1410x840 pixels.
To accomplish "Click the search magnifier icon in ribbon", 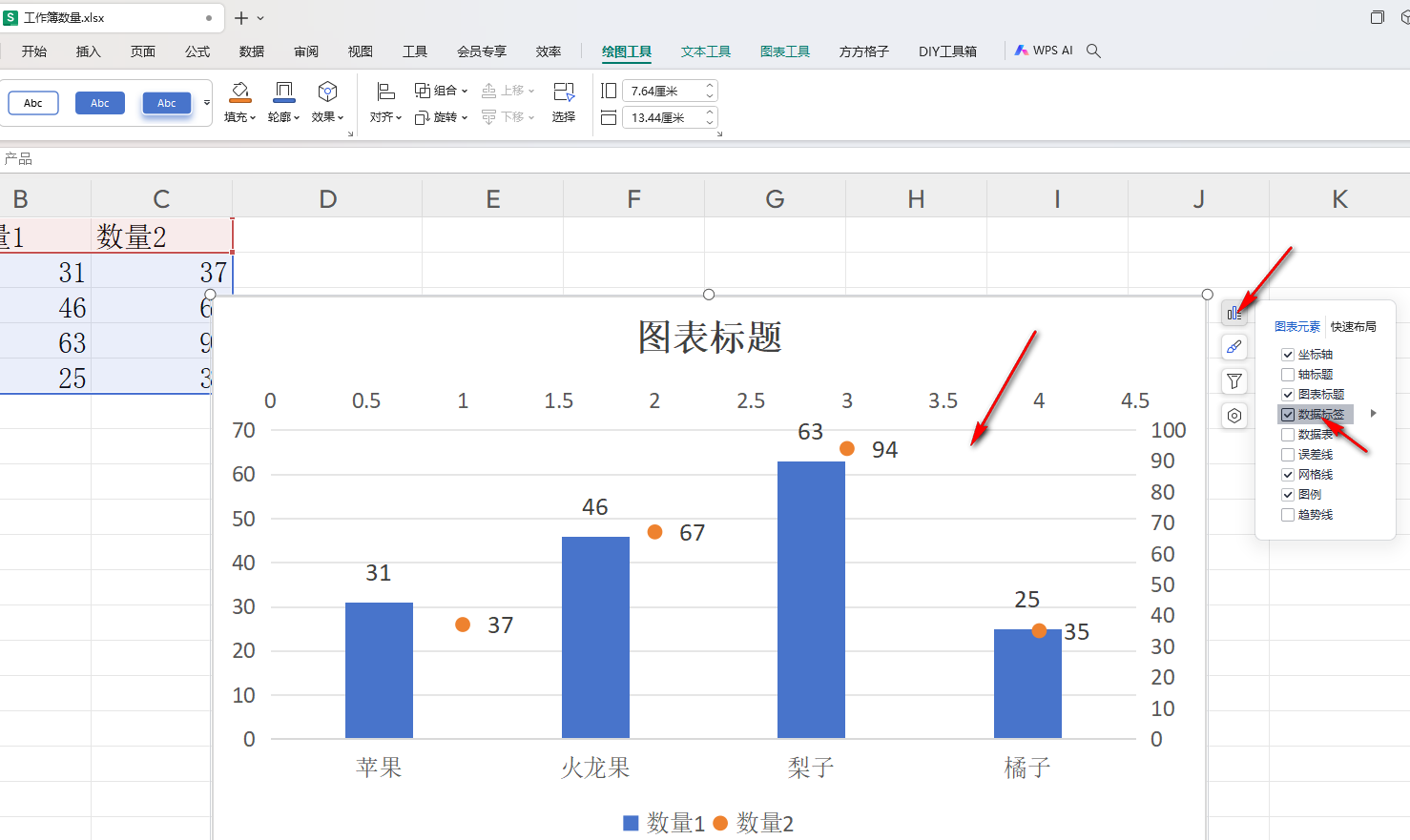I will [x=1094, y=51].
